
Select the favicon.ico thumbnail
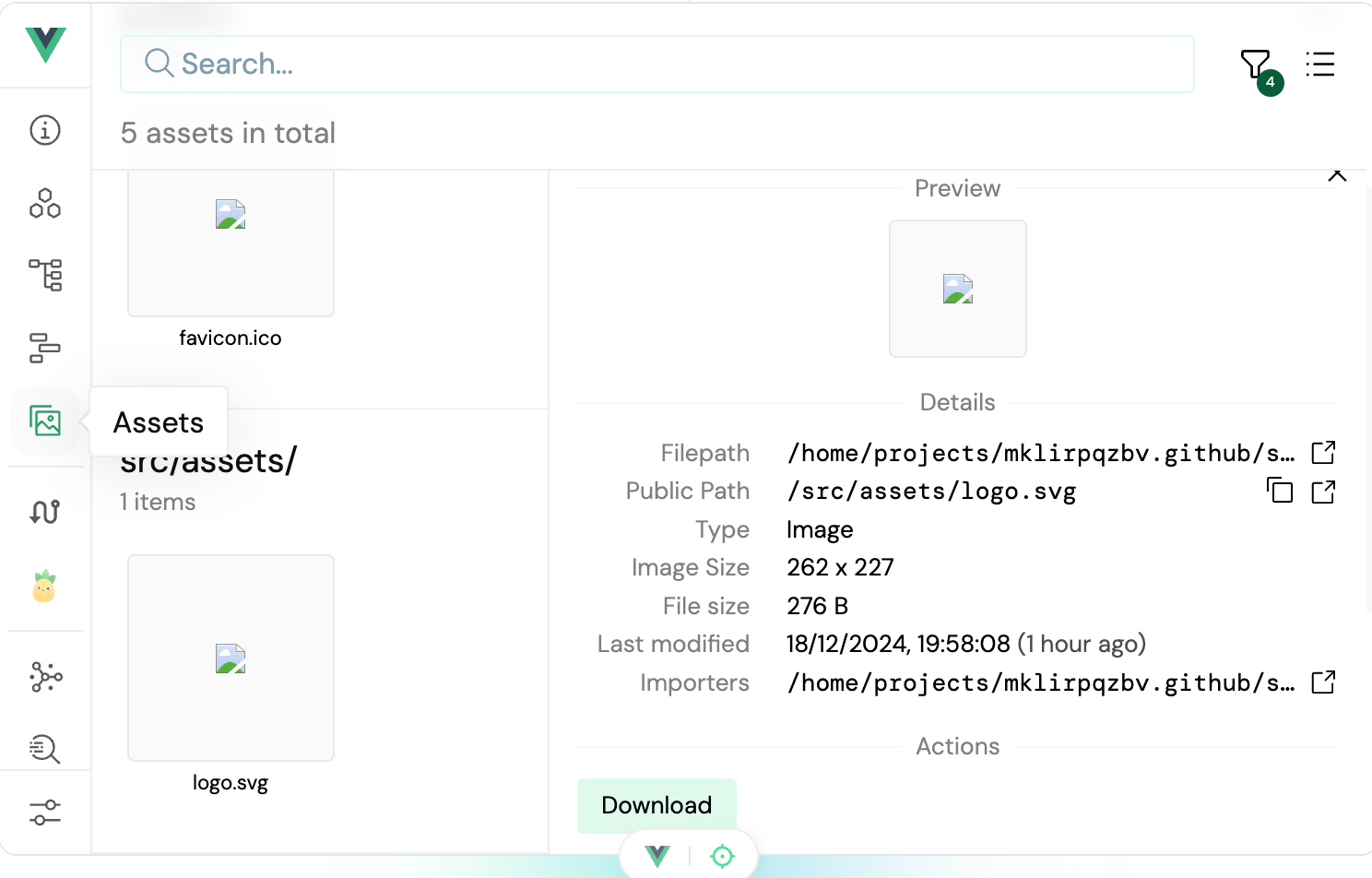point(231,243)
